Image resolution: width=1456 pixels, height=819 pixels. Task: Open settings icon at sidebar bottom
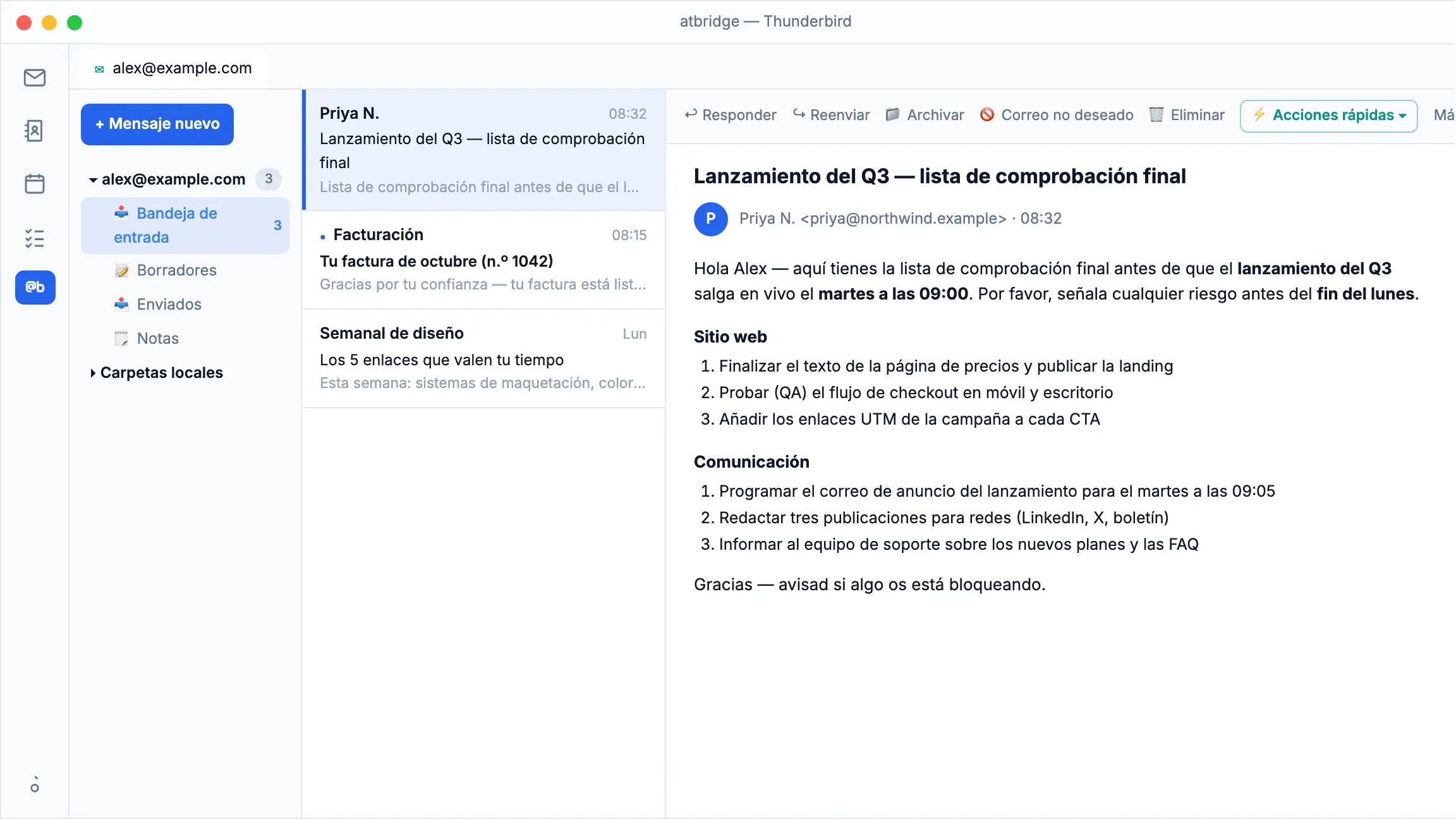(35, 785)
